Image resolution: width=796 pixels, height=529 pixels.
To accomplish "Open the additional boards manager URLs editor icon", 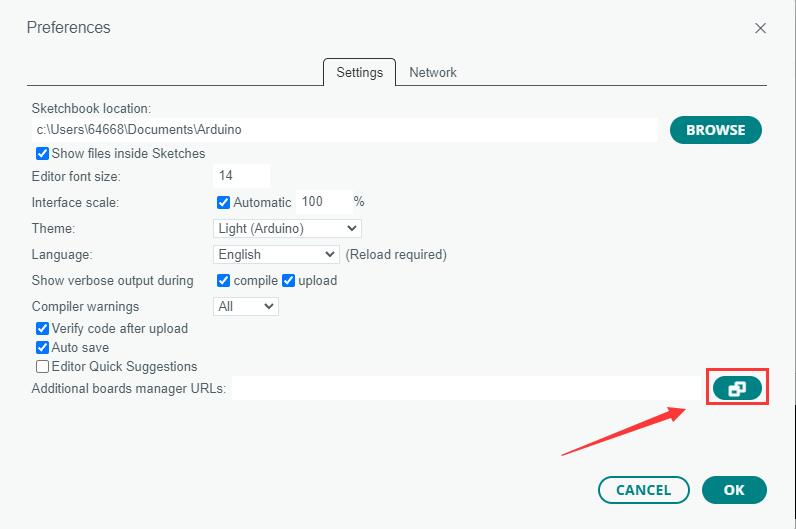I will coord(737,388).
